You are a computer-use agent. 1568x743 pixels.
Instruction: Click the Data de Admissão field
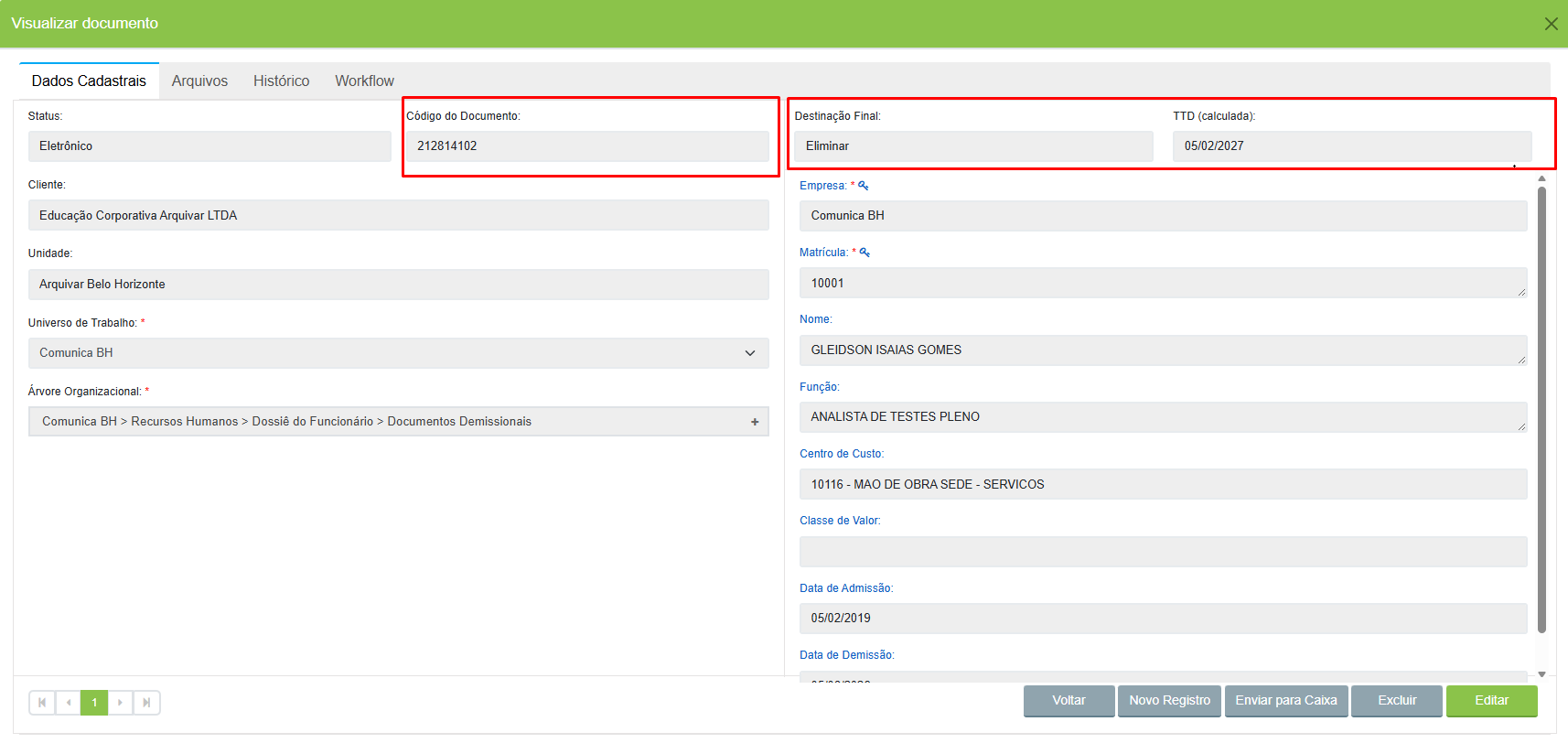1163,619
